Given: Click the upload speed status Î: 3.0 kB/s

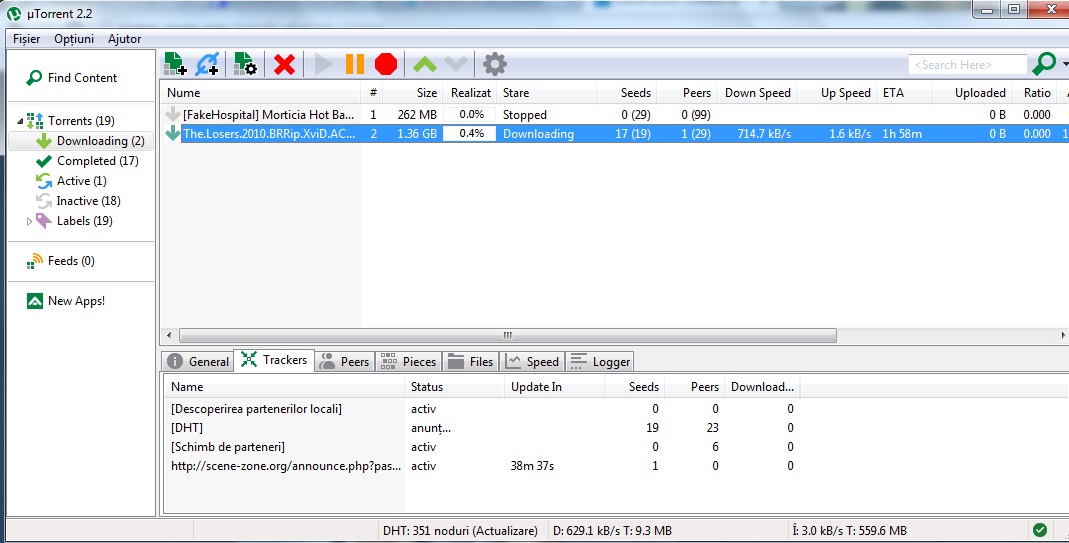Looking at the screenshot, I should tap(849, 531).
